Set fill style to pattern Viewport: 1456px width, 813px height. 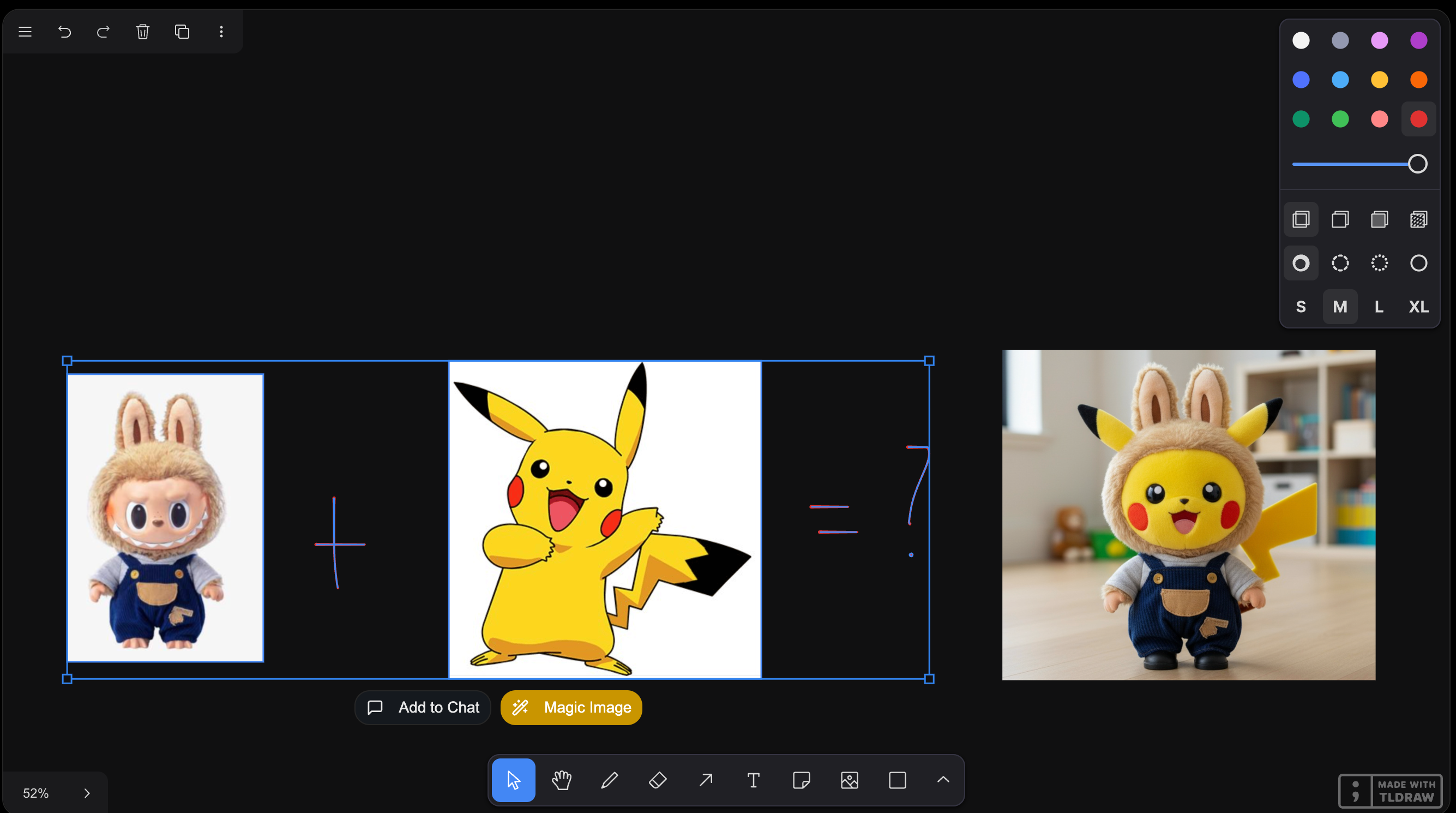click(1419, 219)
